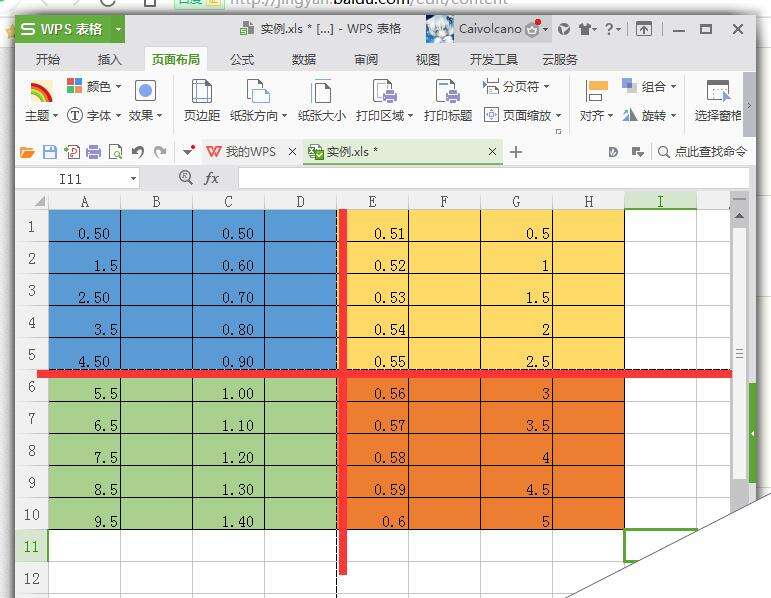The image size is (771, 598).
Task: Click the print preview icon
Action: pyautogui.click(x=115, y=152)
